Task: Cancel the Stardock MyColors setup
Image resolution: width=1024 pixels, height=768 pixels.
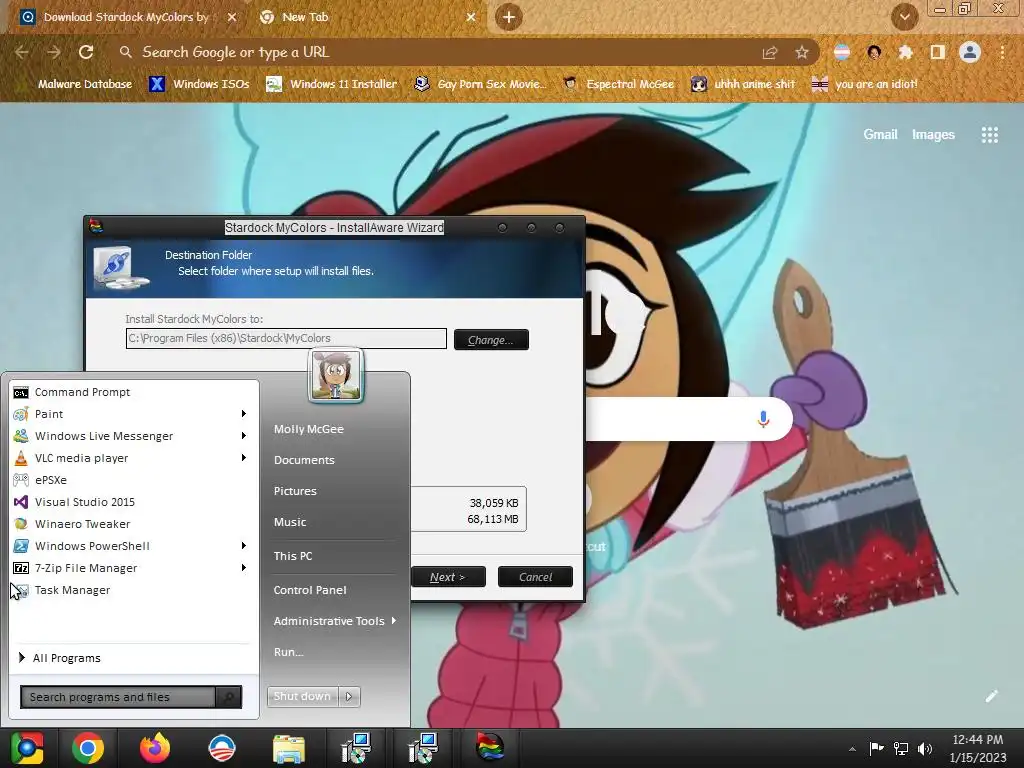Action: pos(536,577)
